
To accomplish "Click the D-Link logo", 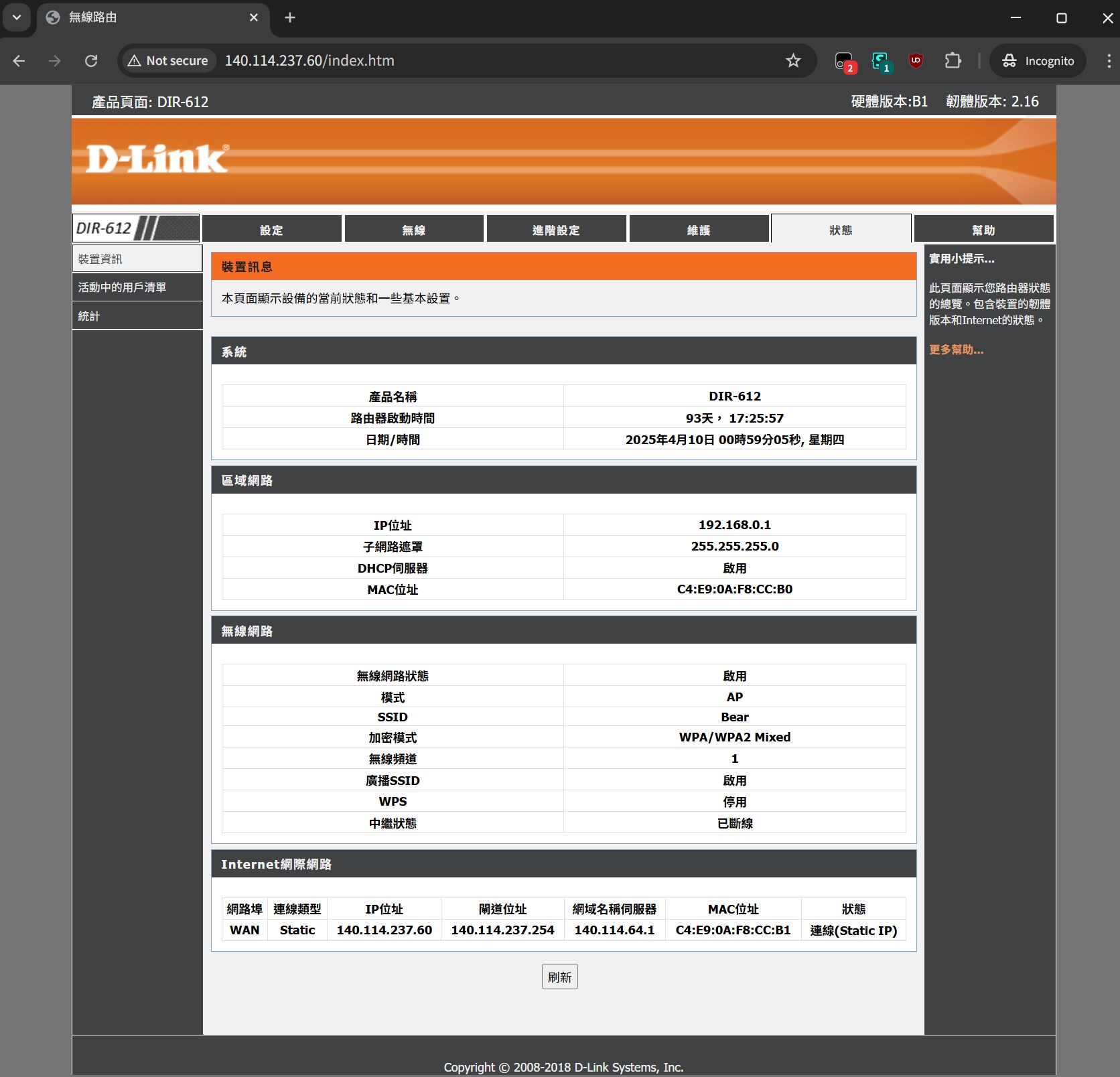I will (x=157, y=159).
